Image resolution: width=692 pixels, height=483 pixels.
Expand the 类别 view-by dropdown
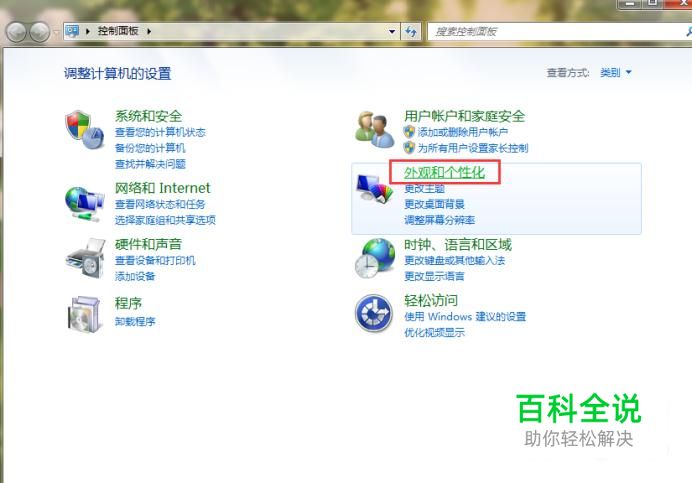tap(616, 72)
